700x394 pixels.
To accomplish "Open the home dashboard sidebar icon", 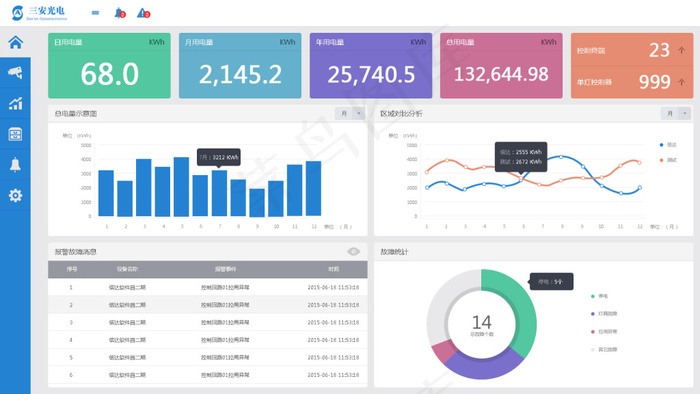I will coord(15,42).
